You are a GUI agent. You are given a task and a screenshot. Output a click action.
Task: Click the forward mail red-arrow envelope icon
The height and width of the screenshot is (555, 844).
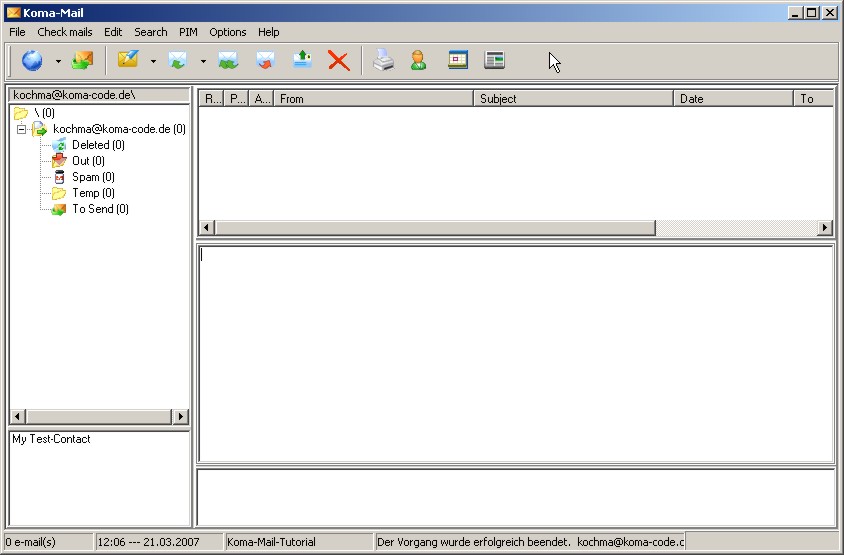pos(265,60)
